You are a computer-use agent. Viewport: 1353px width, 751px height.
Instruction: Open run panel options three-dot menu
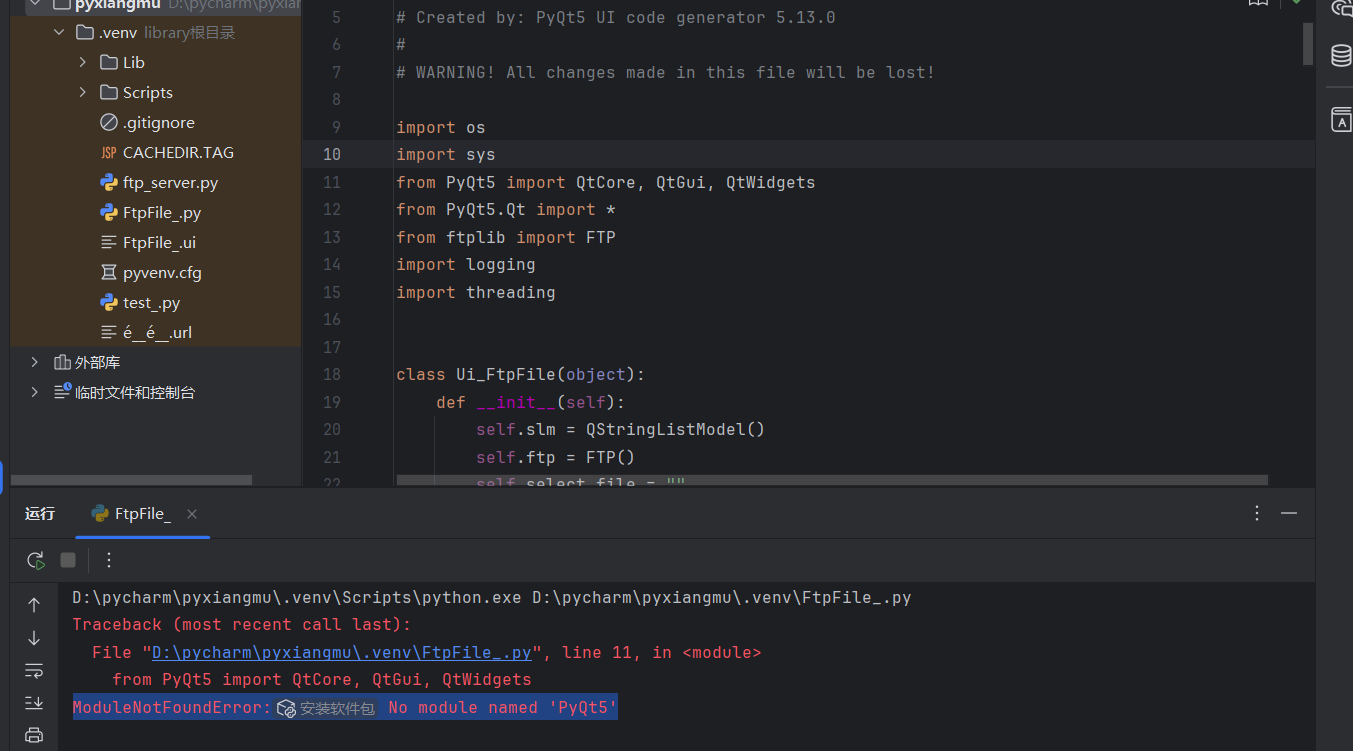[1257, 513]
